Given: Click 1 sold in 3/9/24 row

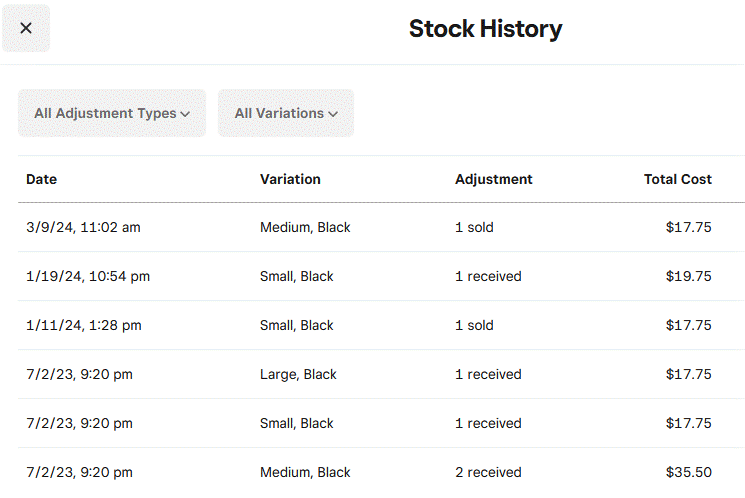Looking at the screenshot, I should click(474, 227).
